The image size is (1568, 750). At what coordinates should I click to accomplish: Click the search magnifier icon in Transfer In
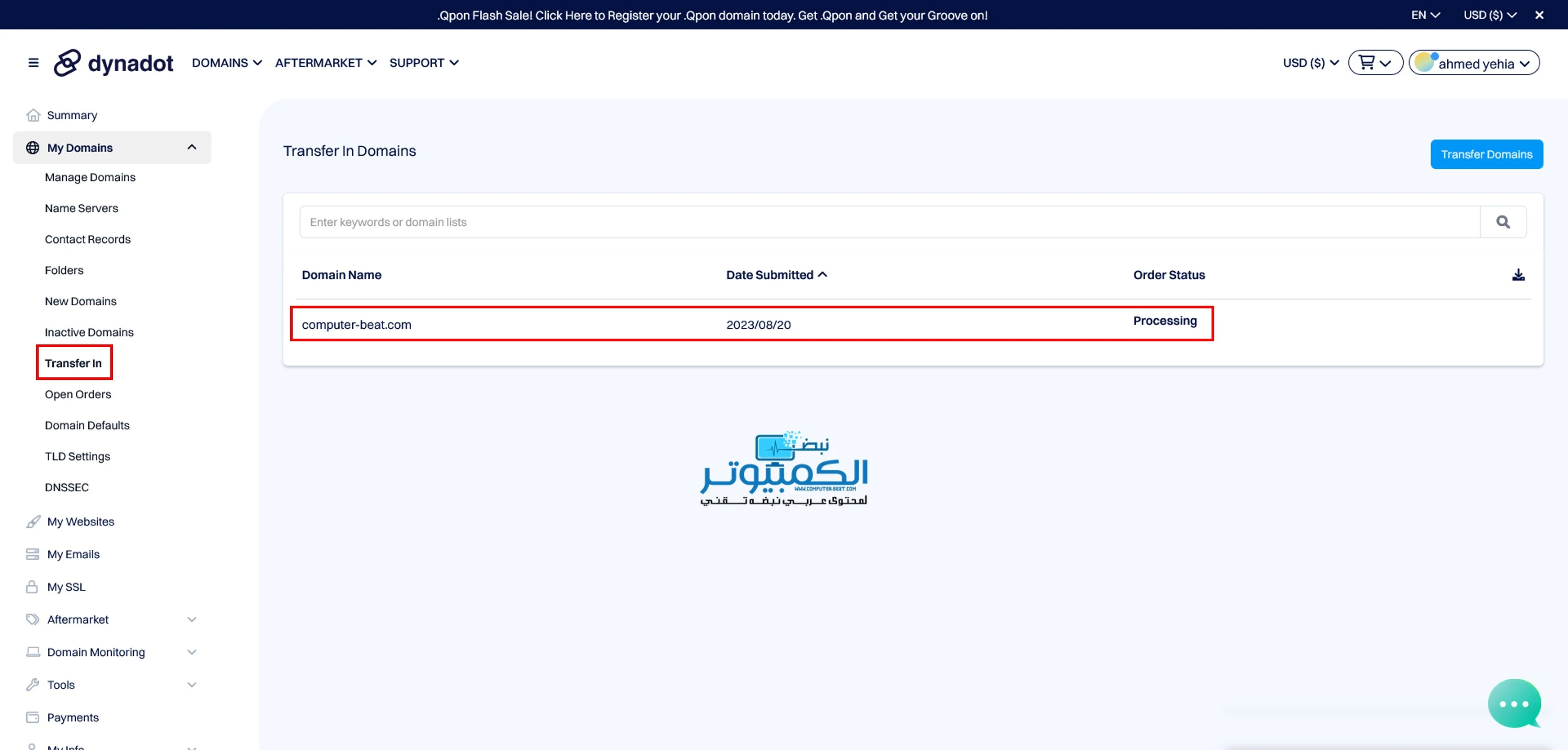(x=1503, y=222)
